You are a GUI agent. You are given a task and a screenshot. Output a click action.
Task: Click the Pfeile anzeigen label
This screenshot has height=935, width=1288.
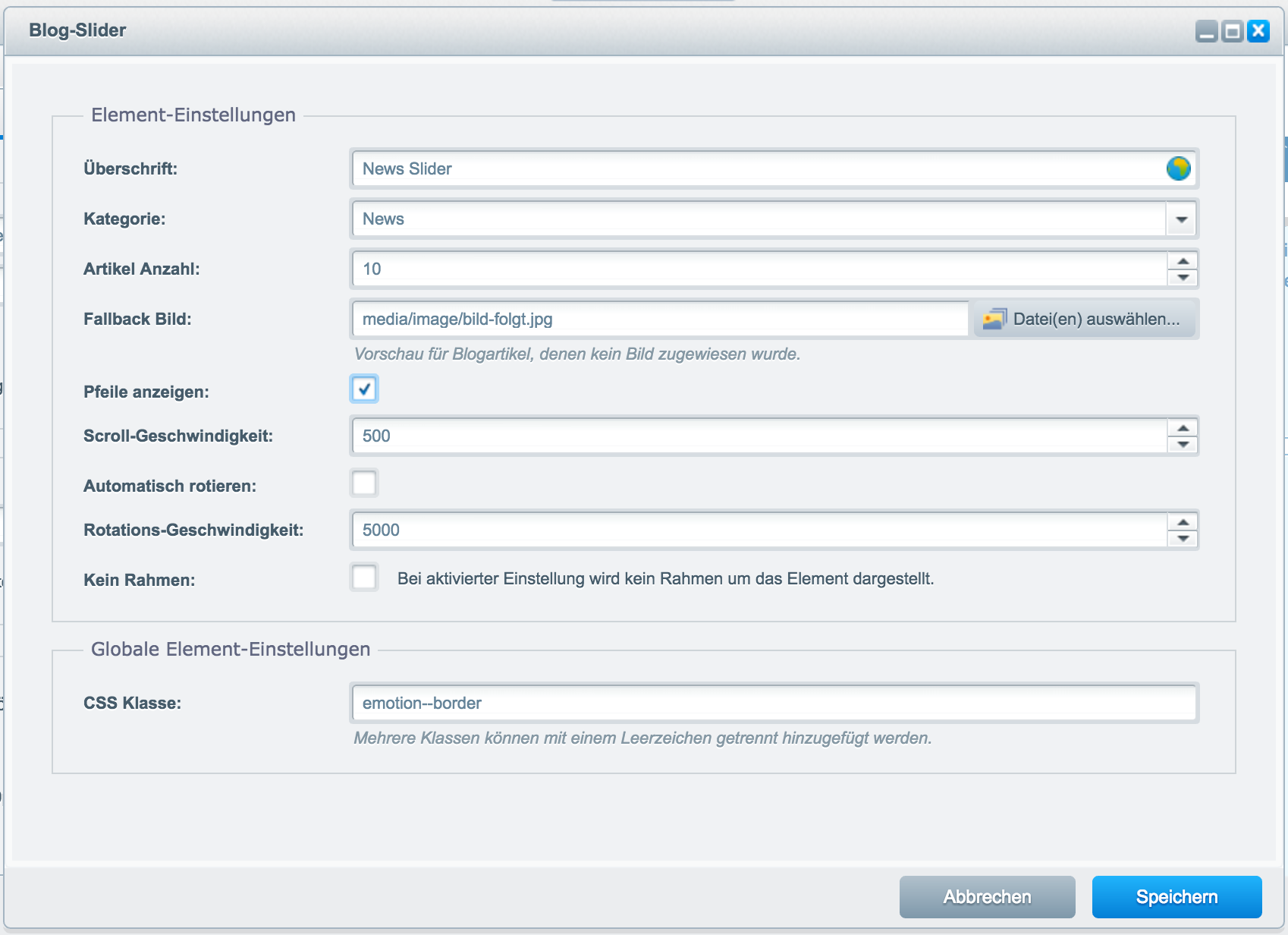pos(146,392)
